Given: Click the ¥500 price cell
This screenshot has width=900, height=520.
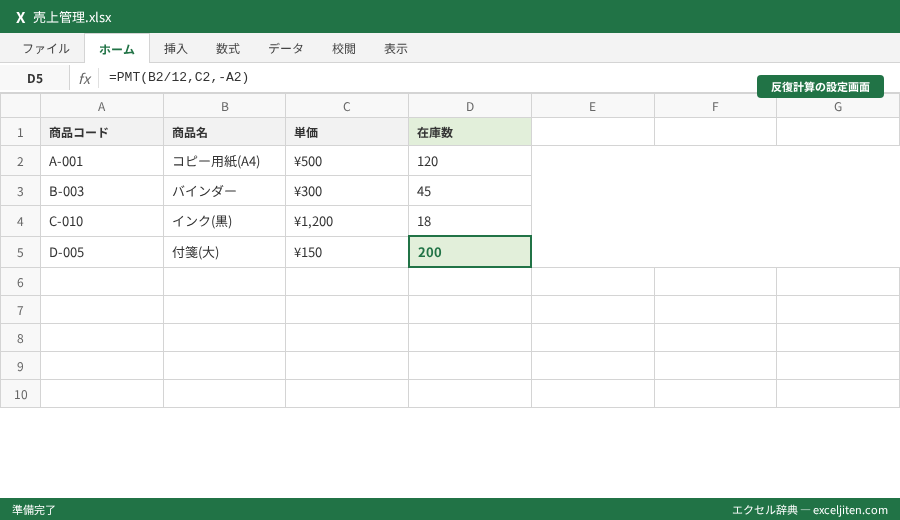Looking at the screenshot, I should [x=347, y=161].
